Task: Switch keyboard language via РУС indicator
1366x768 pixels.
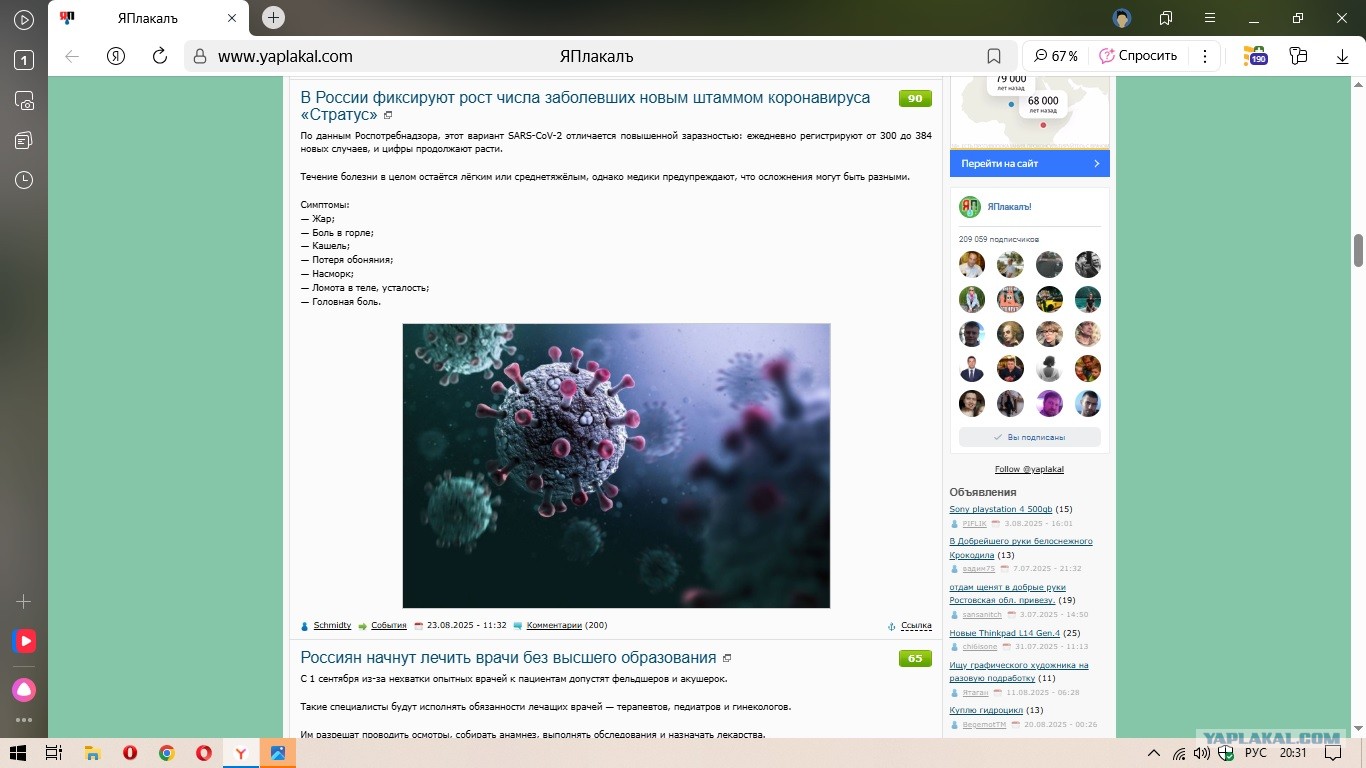Action: click(x=1256, y=753)
